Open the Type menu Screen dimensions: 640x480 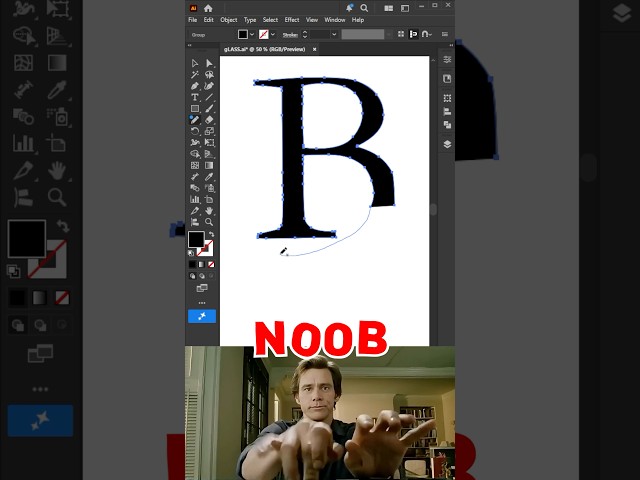pyautogui.click(x=250, y=20)
